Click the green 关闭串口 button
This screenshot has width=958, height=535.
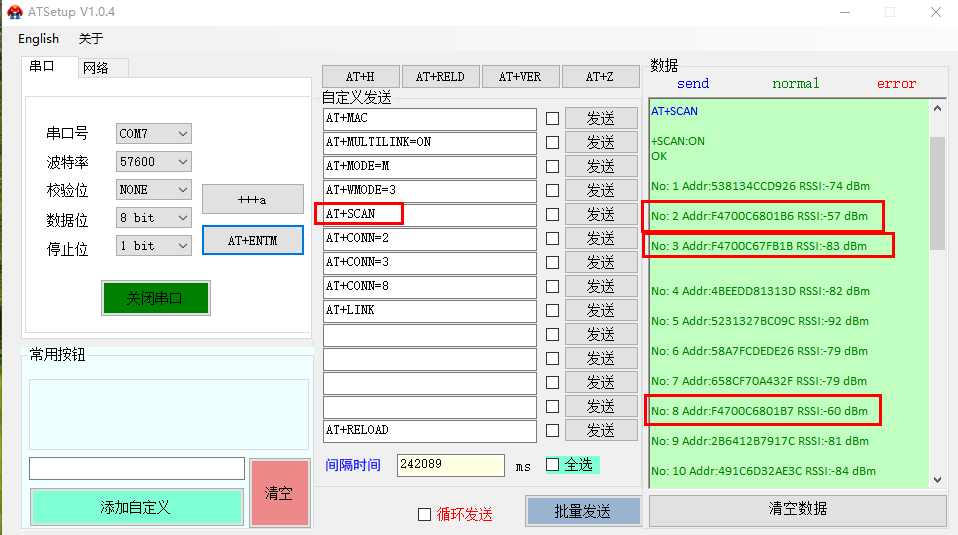click(x=154, y=298)
